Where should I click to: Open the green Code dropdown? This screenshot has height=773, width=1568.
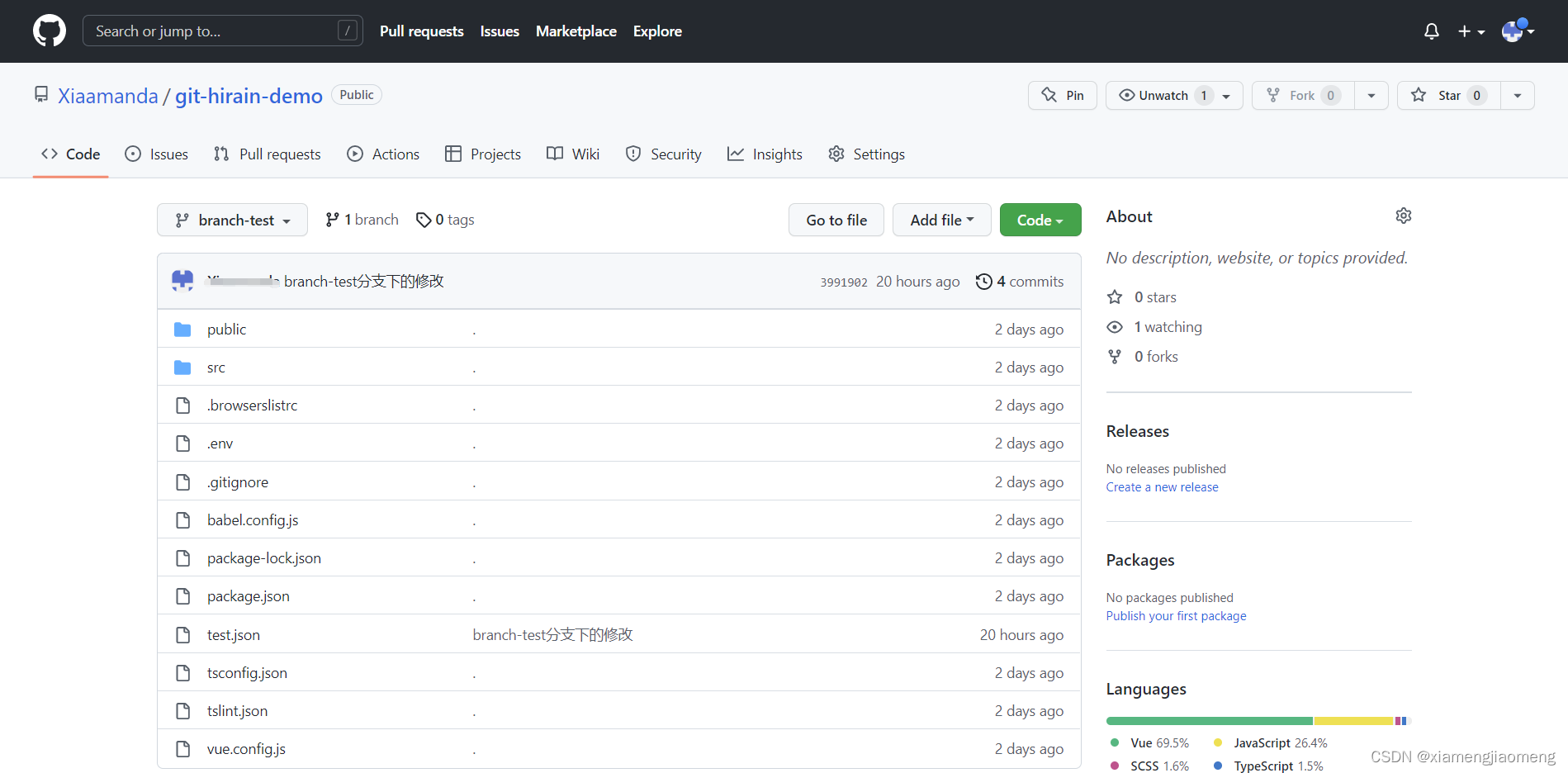click(1040, 220)
